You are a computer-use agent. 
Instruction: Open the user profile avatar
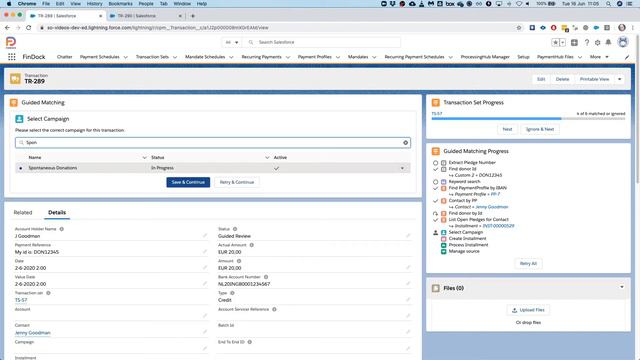point(623,42)
